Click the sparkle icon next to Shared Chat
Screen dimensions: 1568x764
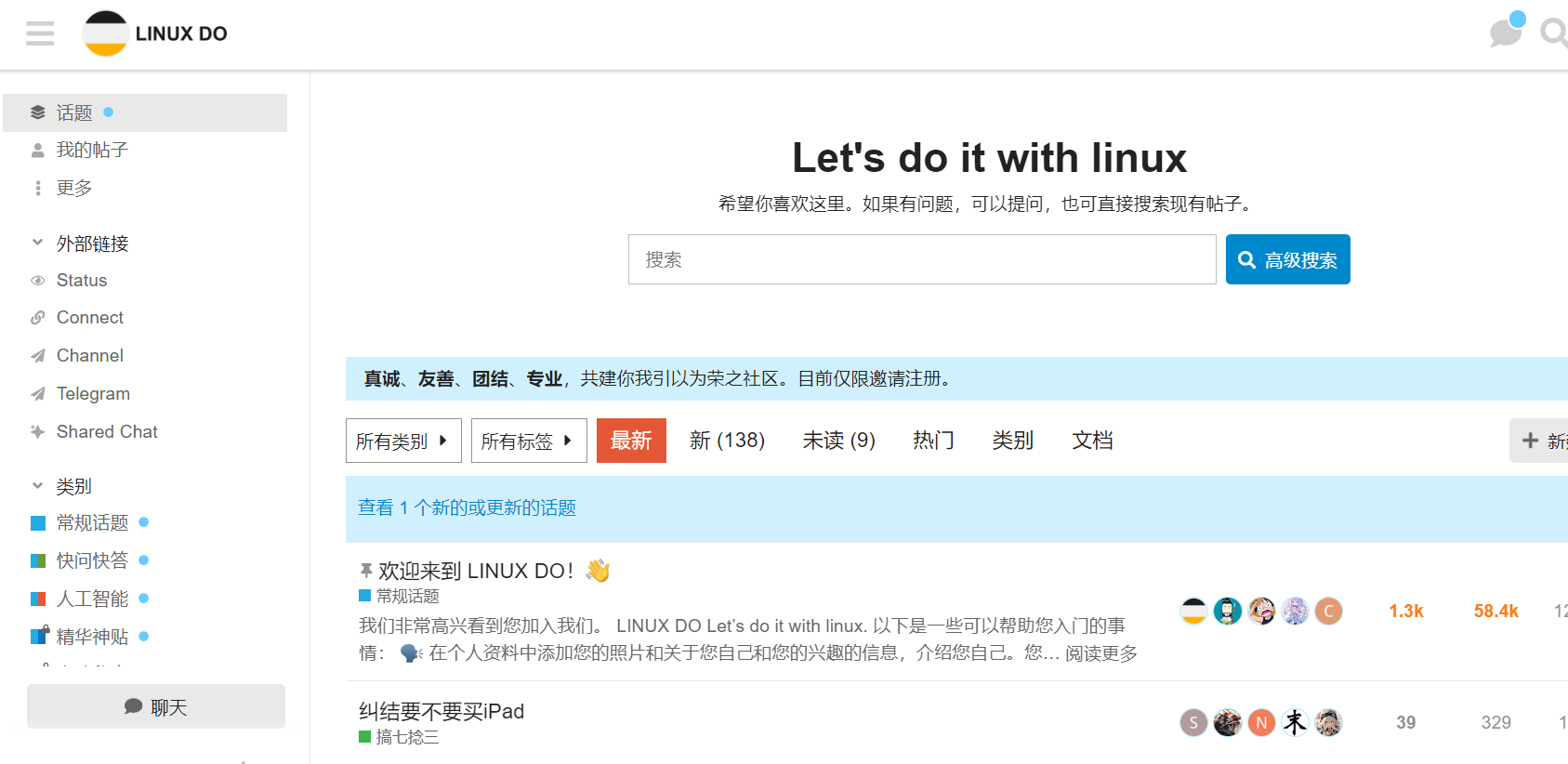pyautogui.click(x=38, y=431)
